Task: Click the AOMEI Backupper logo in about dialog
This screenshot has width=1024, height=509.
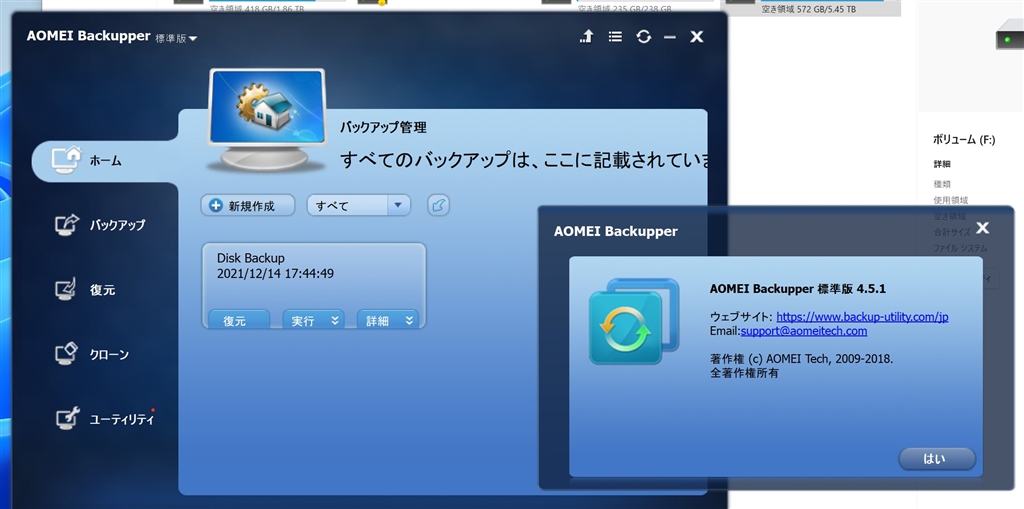Action: (634, 321)
